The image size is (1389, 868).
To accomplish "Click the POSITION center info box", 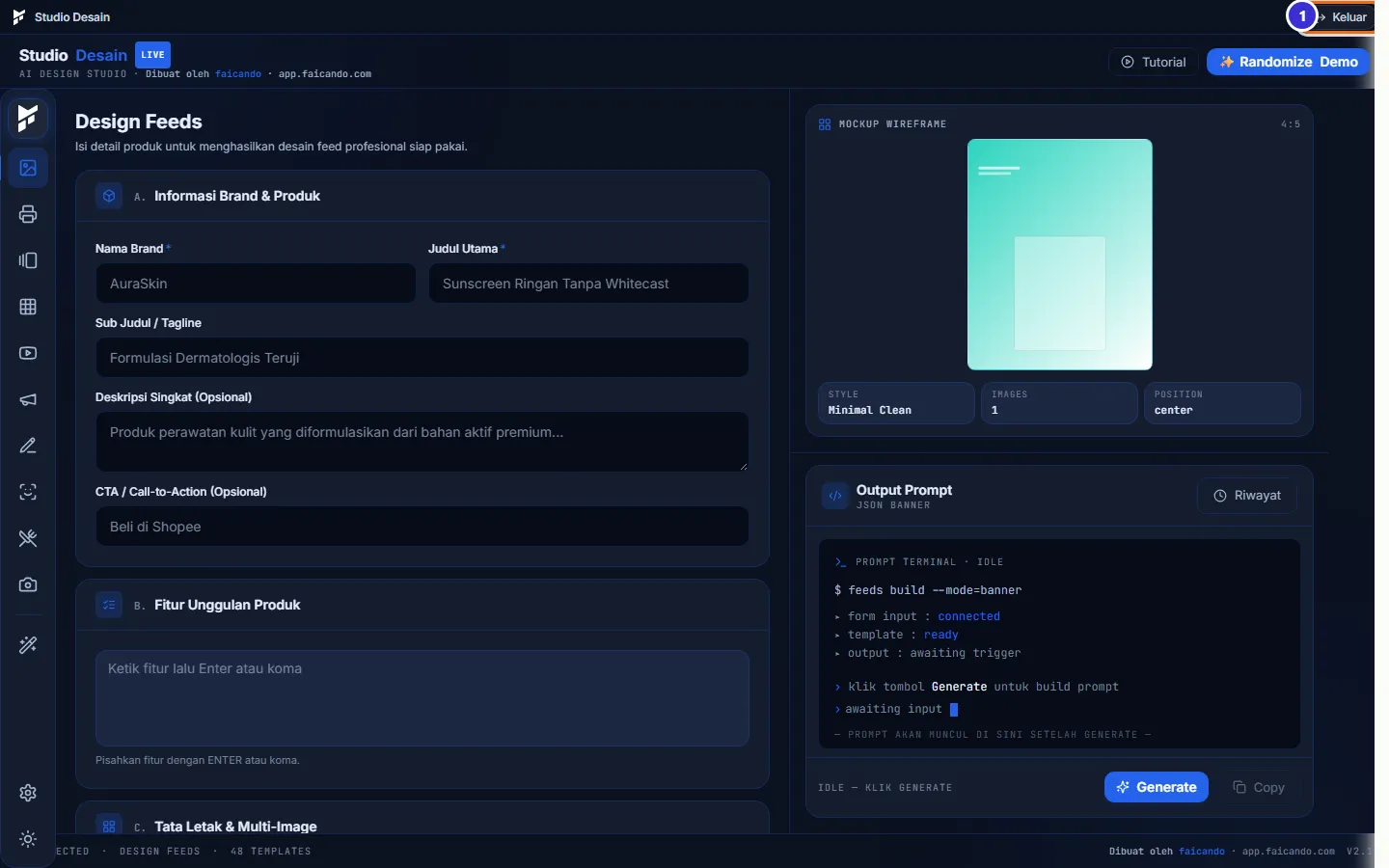I will click(1222, 403).
